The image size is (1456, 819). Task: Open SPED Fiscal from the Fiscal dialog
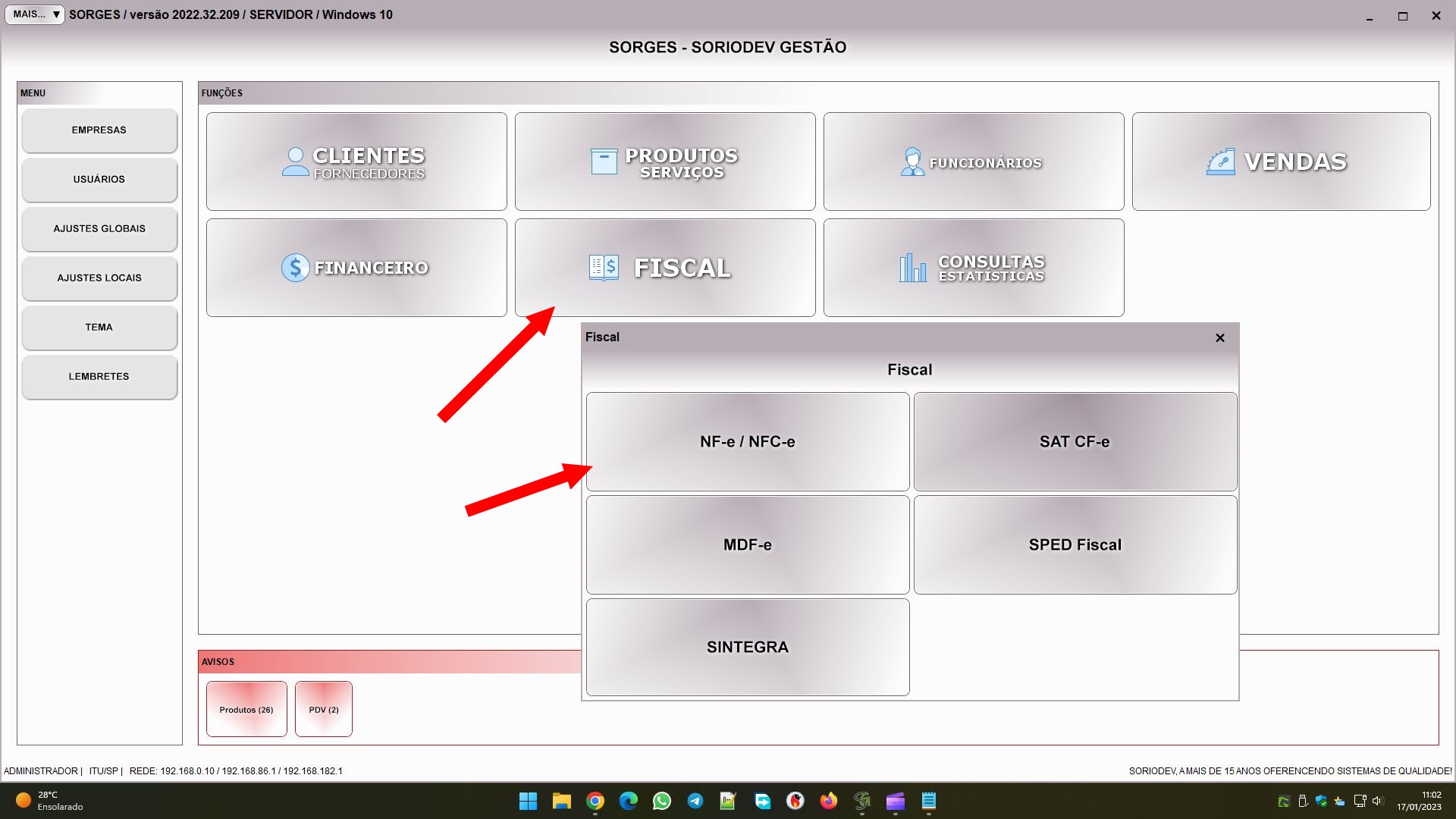[x=1075, y=544]
